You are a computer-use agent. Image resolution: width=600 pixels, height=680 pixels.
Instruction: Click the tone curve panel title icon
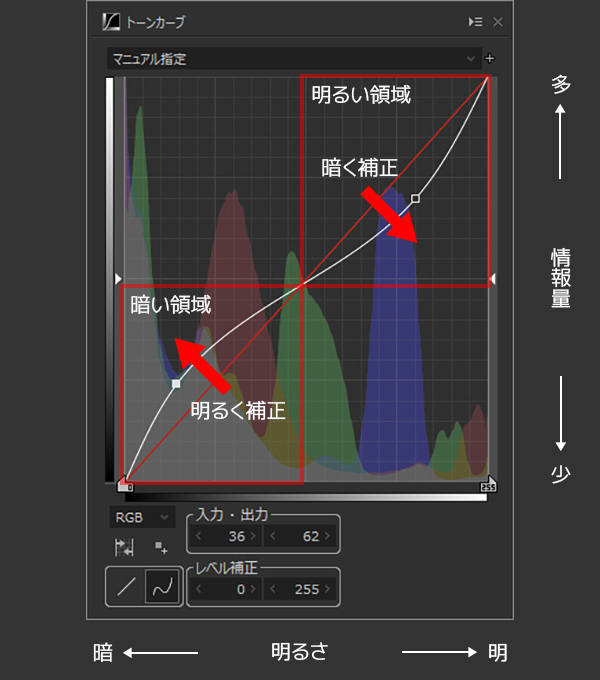pyautogui.click(x=111, y=22)
